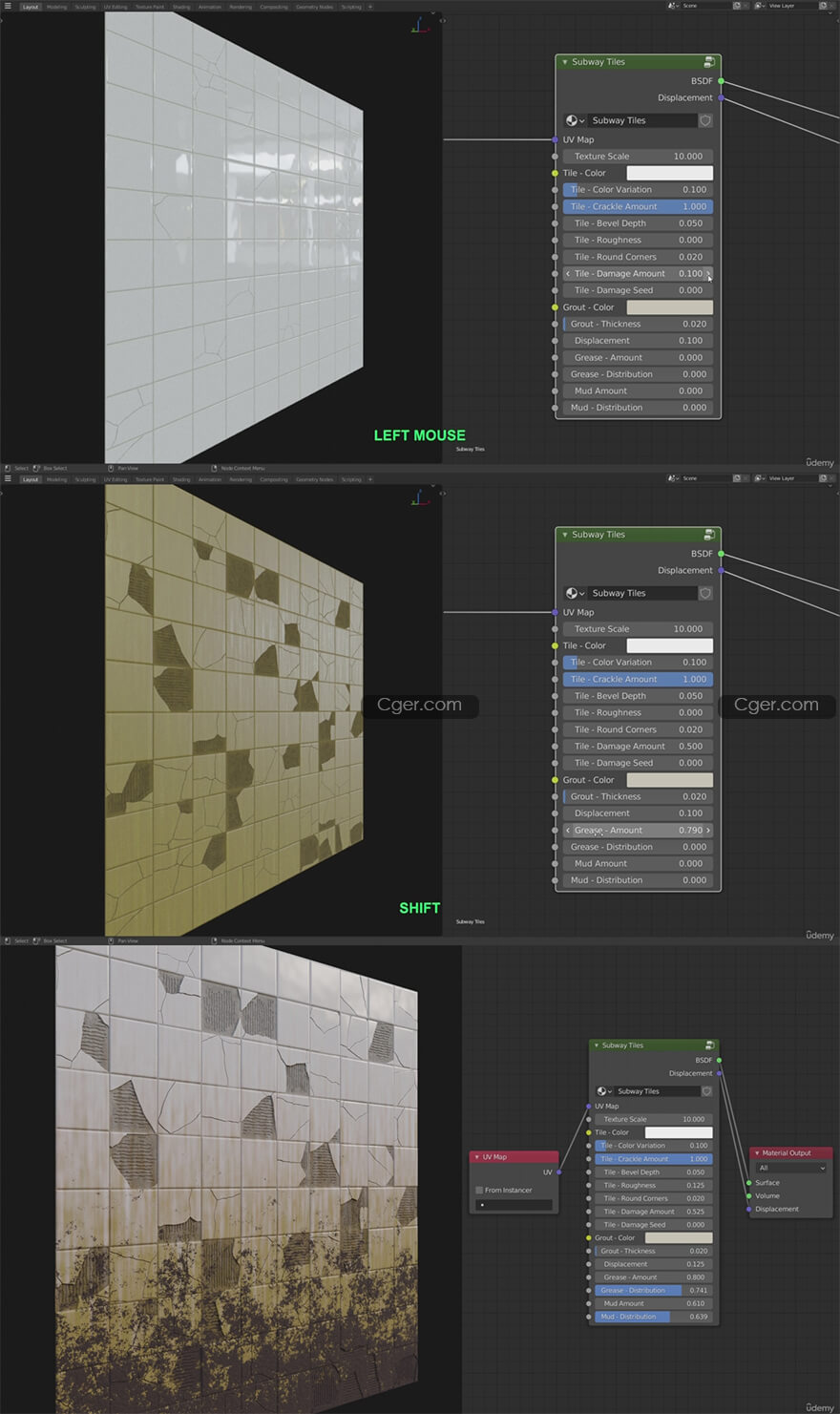Collapse the UV Map node using its triangle

coord(476,1157)
